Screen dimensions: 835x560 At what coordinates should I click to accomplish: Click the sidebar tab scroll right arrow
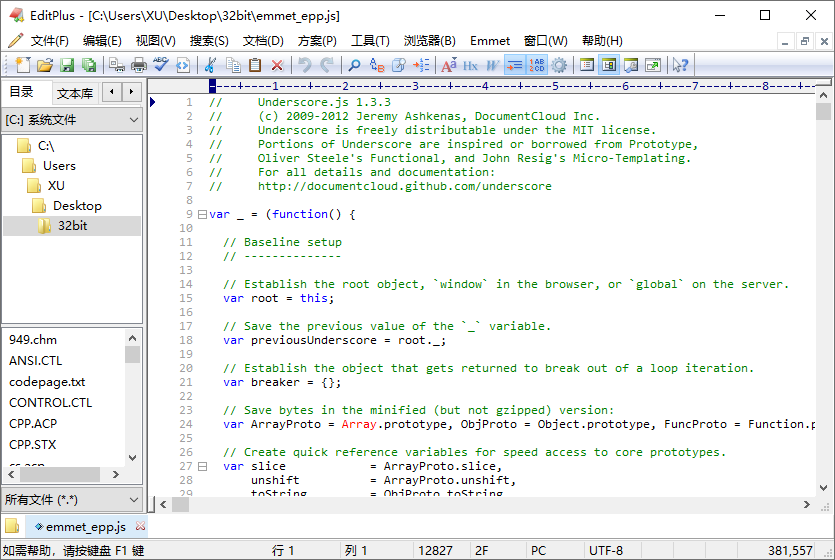click(131, 92)
